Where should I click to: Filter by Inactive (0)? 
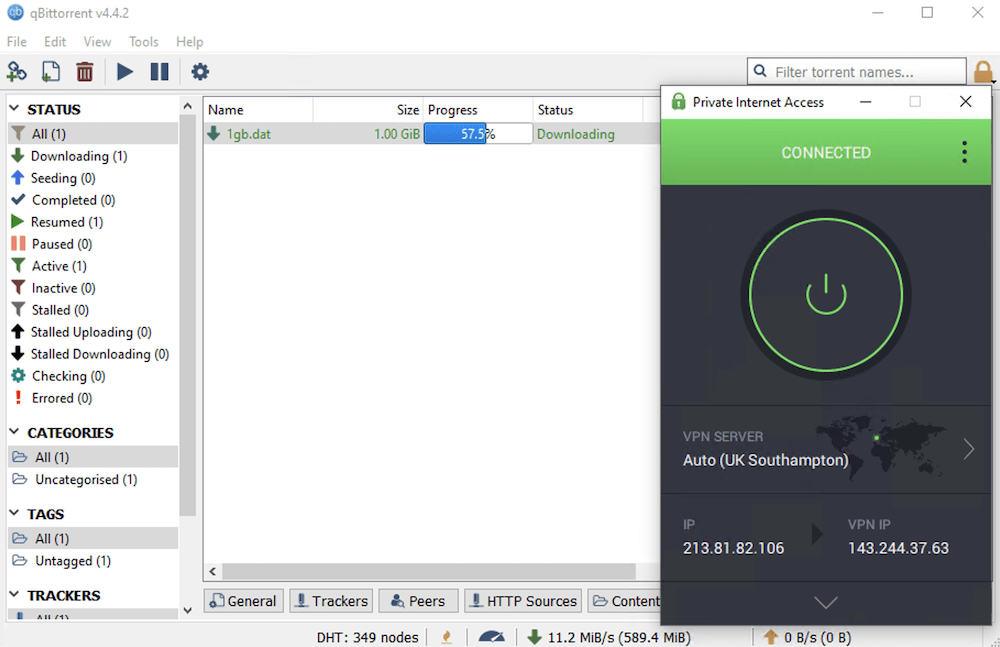pyautogui.click(x=93, y=288)
